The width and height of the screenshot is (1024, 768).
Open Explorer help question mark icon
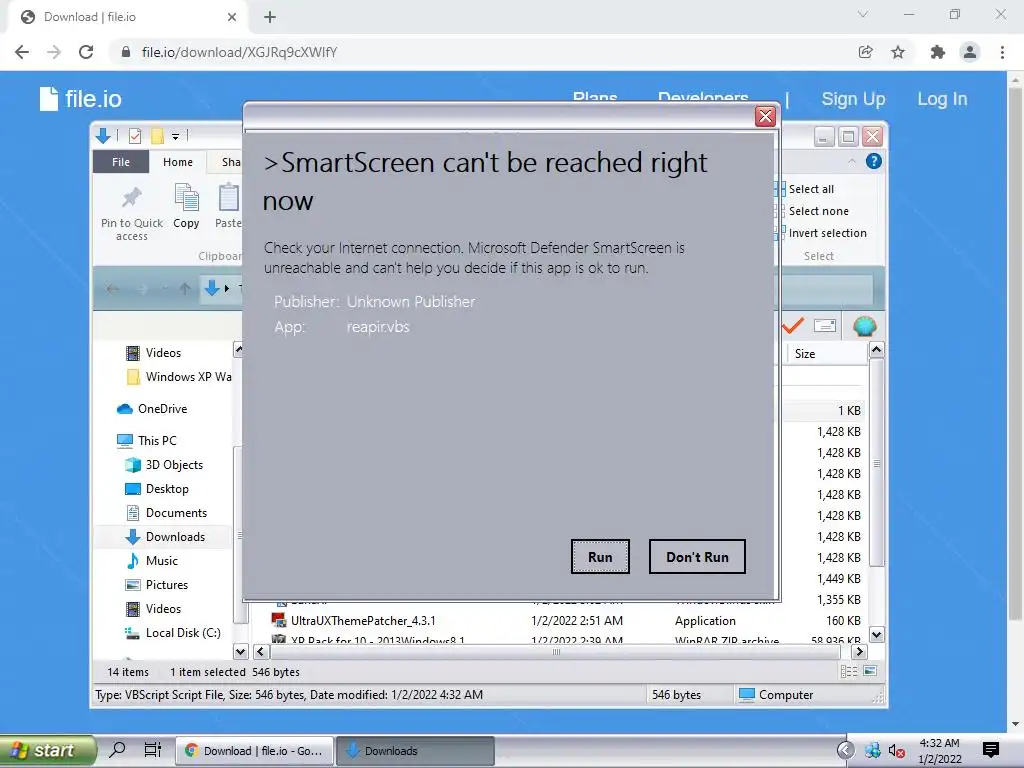(x=873, y=161)
